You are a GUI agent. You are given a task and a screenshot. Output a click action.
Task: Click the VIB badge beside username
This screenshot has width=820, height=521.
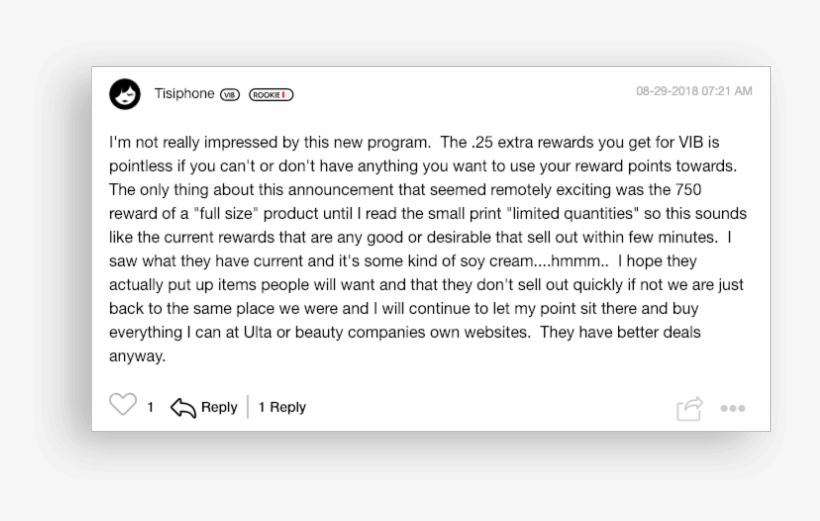click(x=230, y=95)
